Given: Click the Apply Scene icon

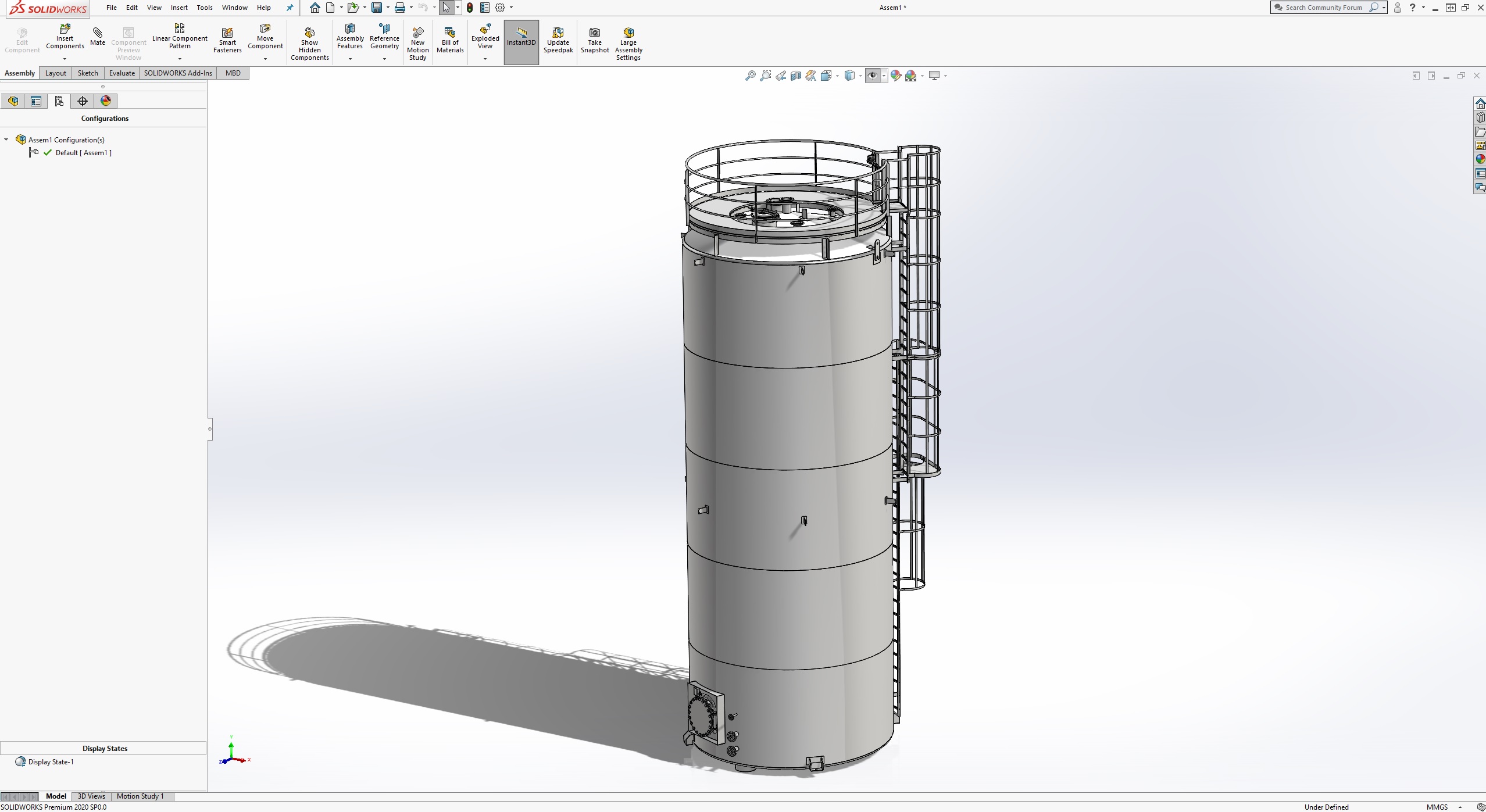Looking at the screenshot, I should [x=911, y=76].
